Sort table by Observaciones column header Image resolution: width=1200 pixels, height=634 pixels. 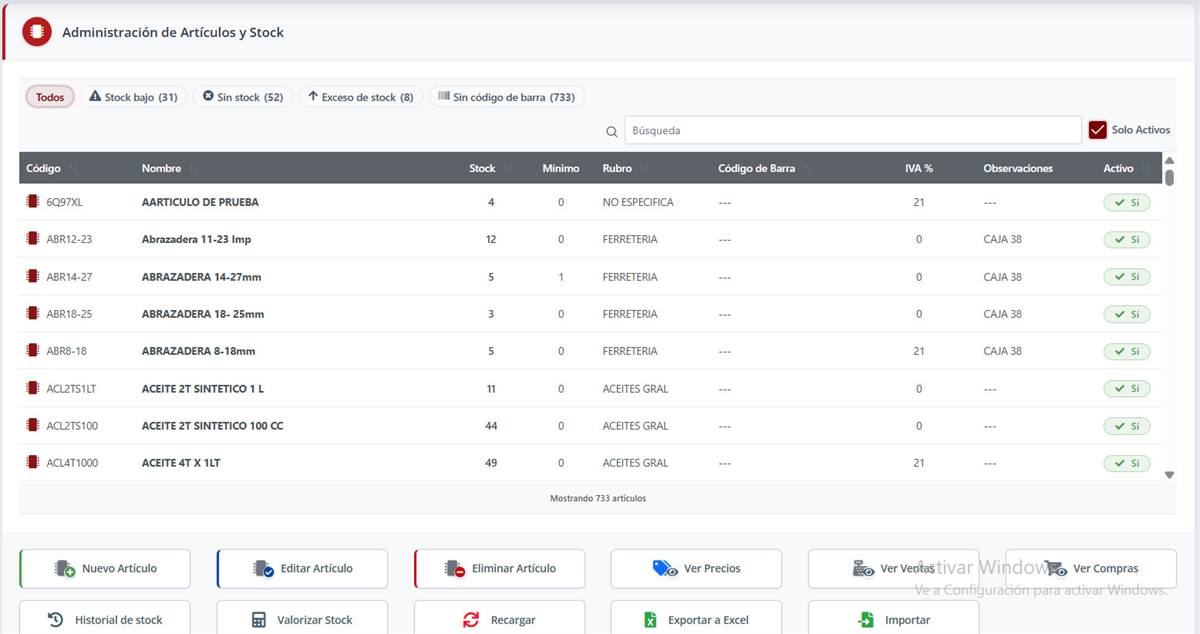click(x=1018, y=168)
